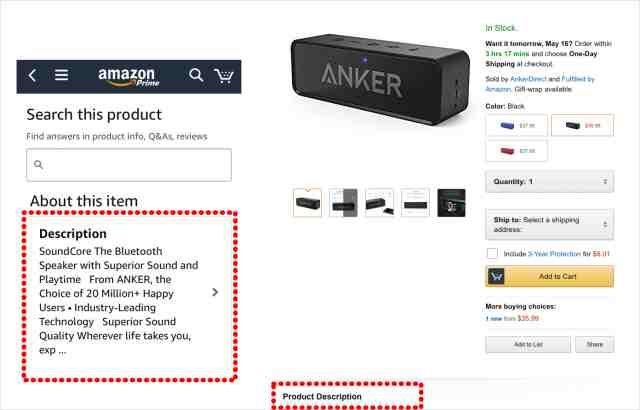Choose the red speaker color option

[x=517, y=151]
